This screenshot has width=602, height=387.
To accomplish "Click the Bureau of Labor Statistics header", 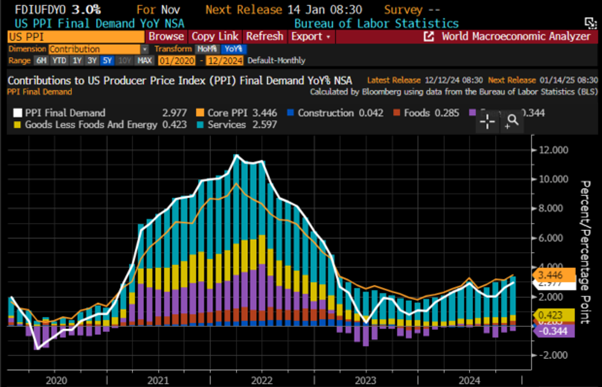I will [376, 23].
